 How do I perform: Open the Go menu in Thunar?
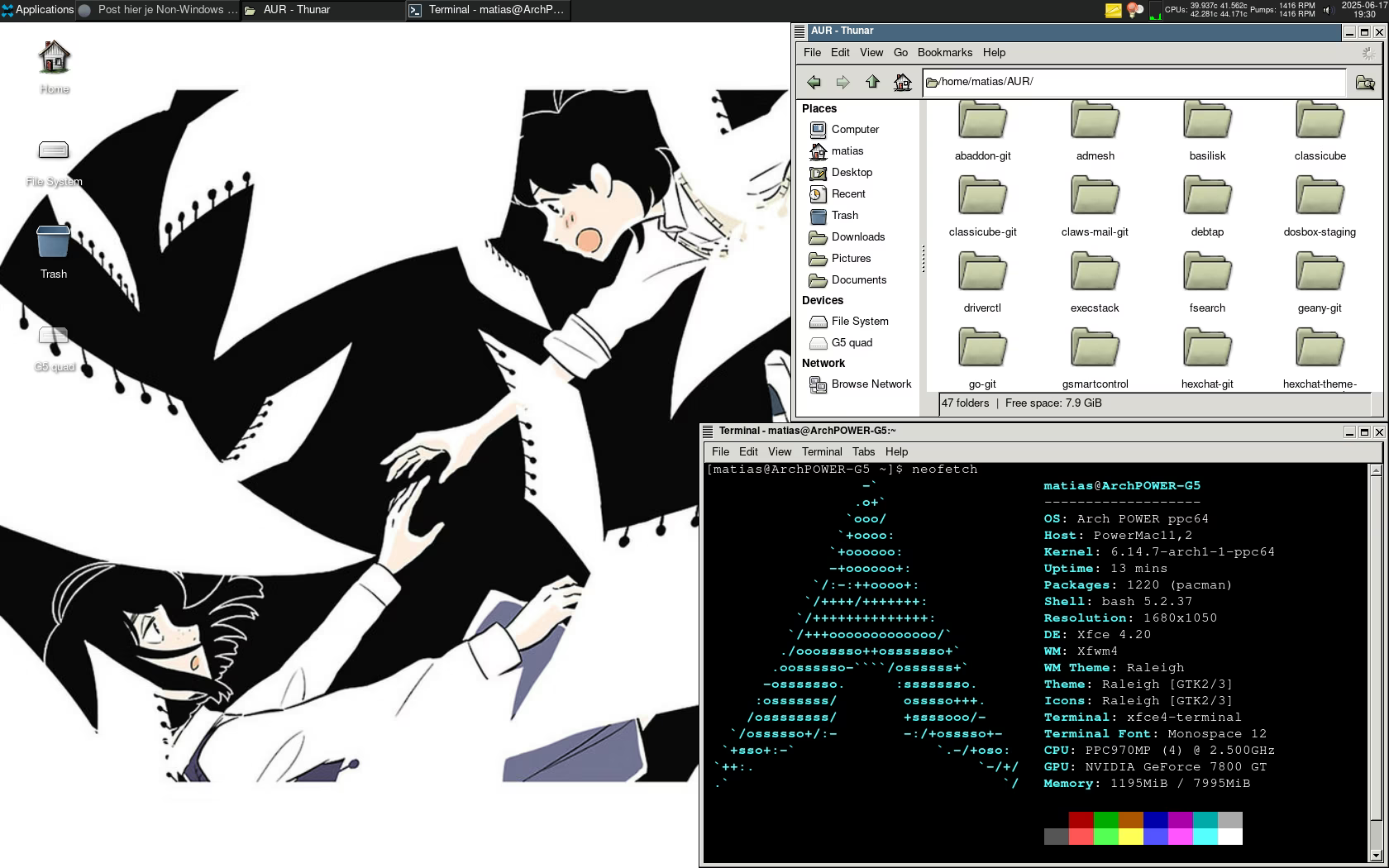[900, 52]
